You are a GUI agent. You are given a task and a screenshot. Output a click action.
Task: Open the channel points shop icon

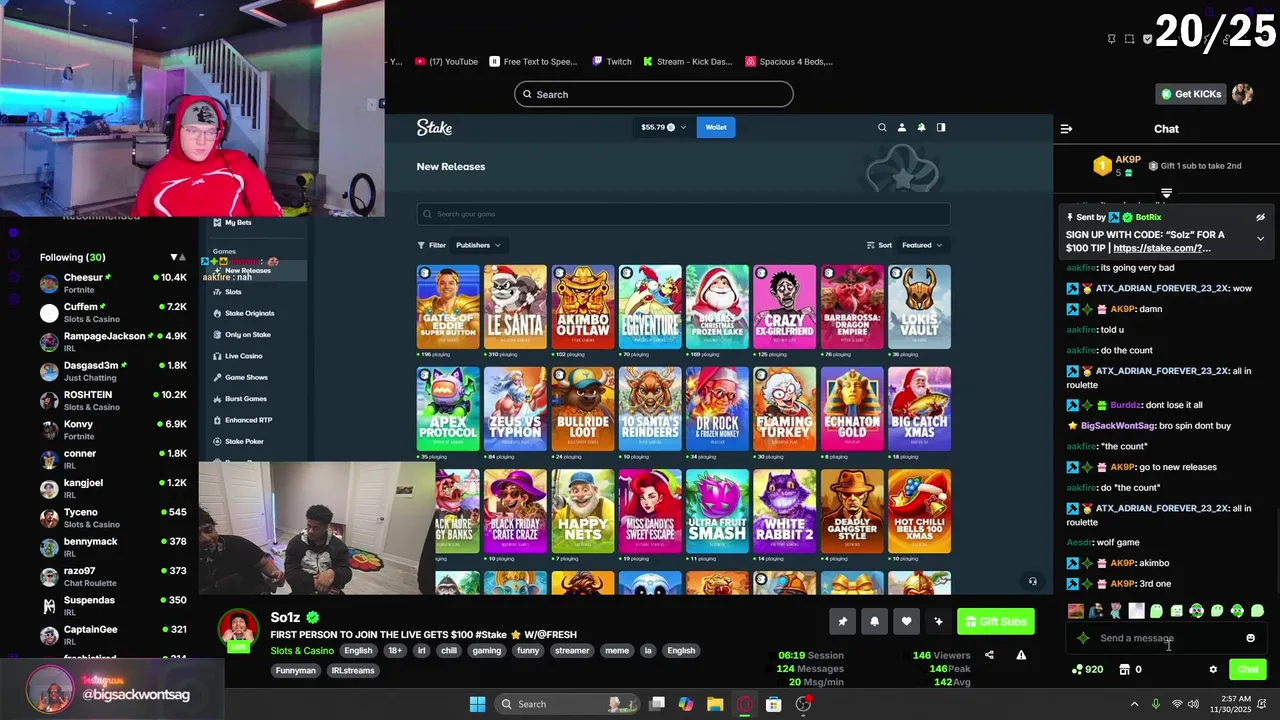(1124, 670)
